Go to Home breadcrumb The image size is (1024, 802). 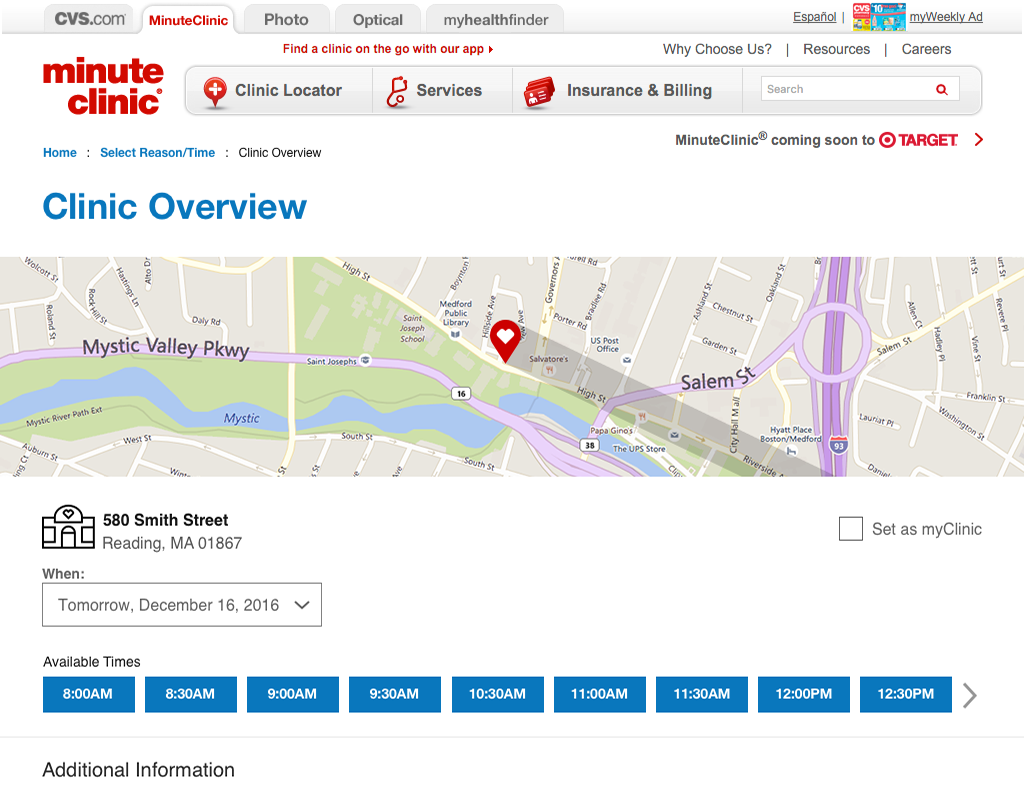(x=59, y=153)
